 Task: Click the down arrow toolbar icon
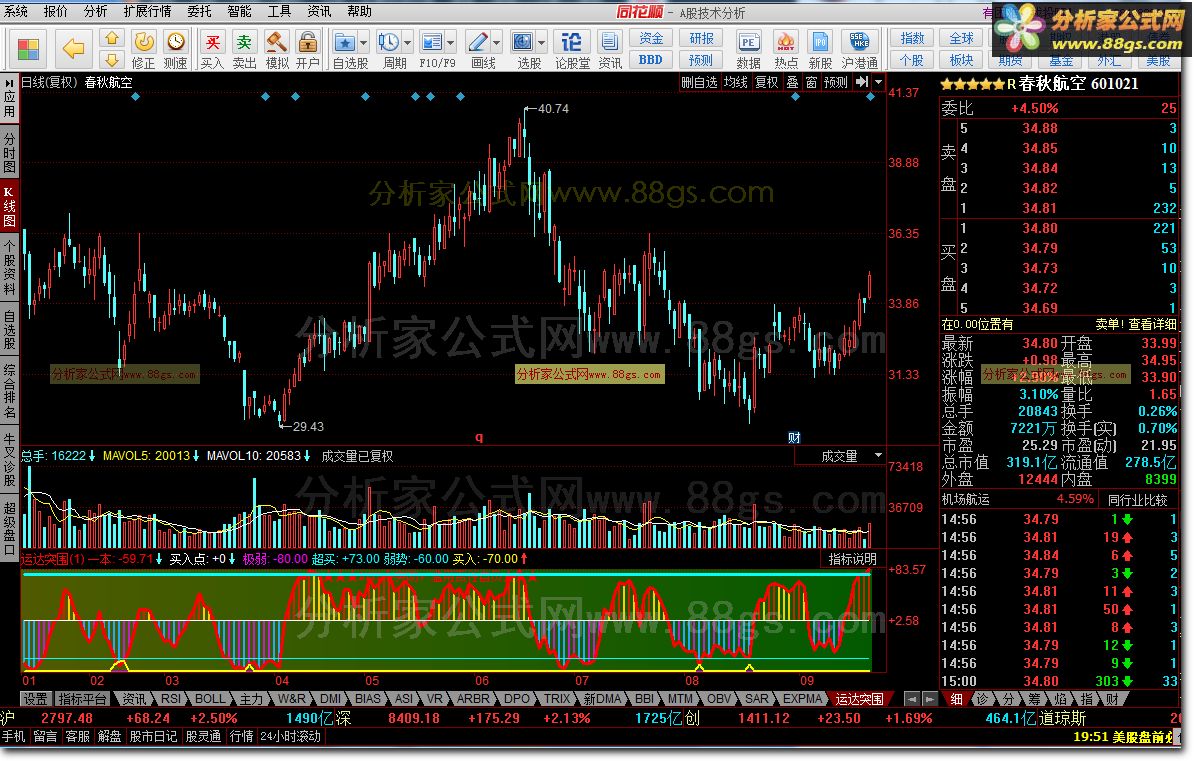[112, 59]
